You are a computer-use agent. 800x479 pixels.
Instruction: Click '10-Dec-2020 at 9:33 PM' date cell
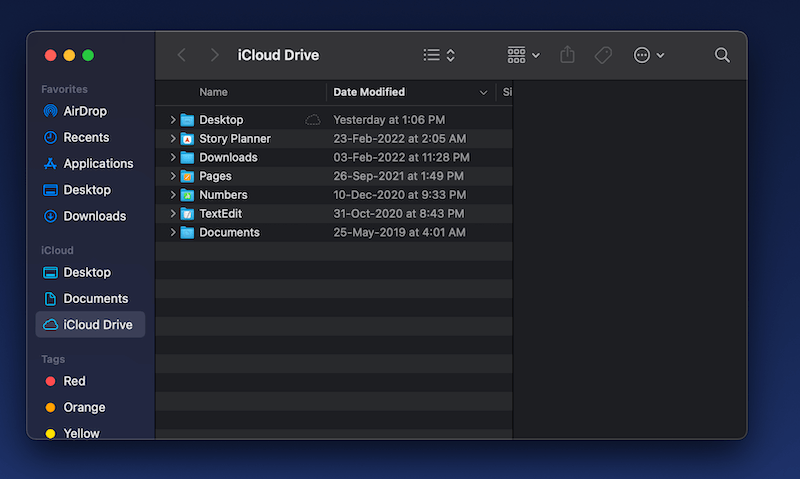[399, 195]
